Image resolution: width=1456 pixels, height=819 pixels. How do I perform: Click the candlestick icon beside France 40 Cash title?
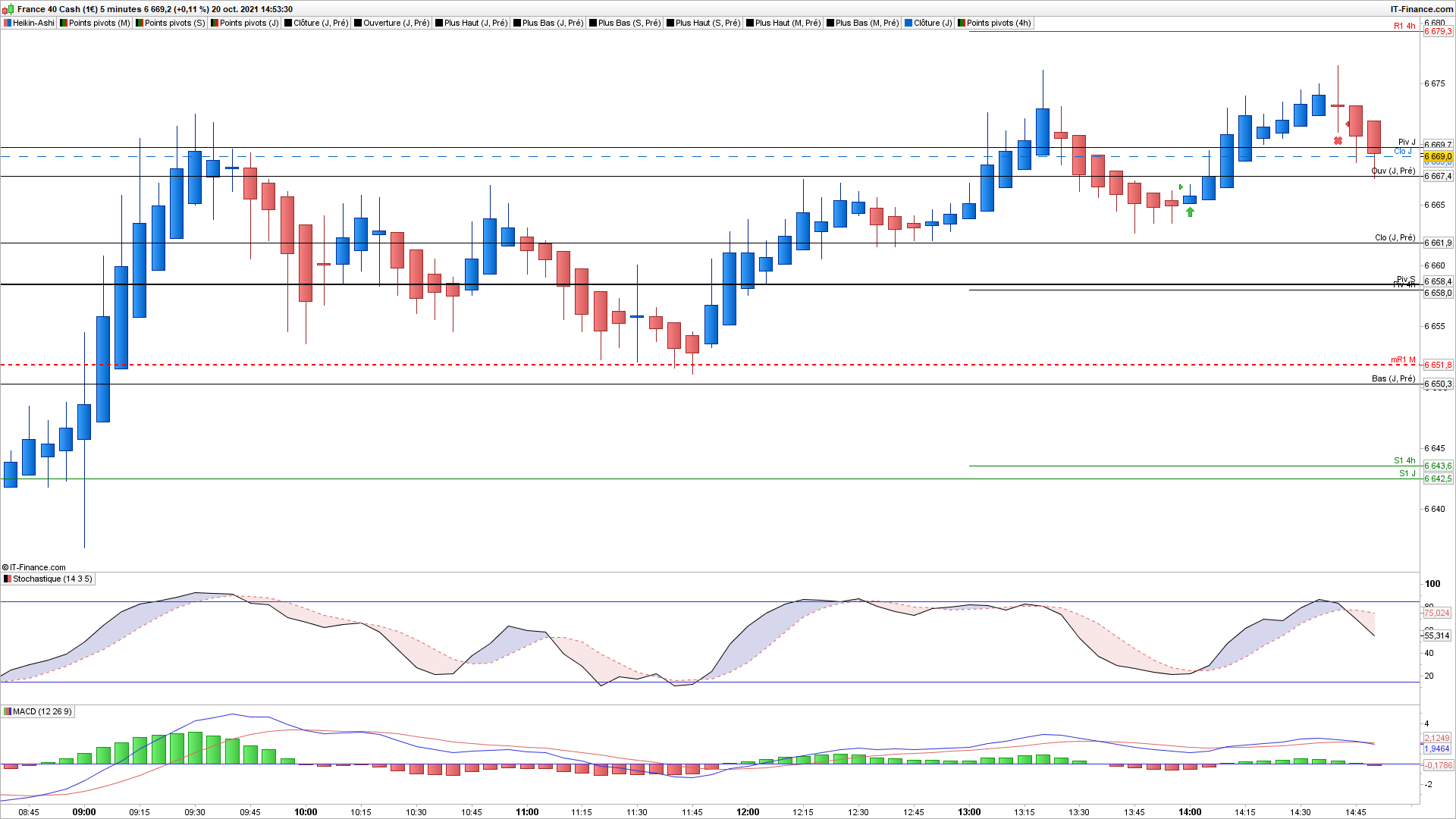point(9,9)
